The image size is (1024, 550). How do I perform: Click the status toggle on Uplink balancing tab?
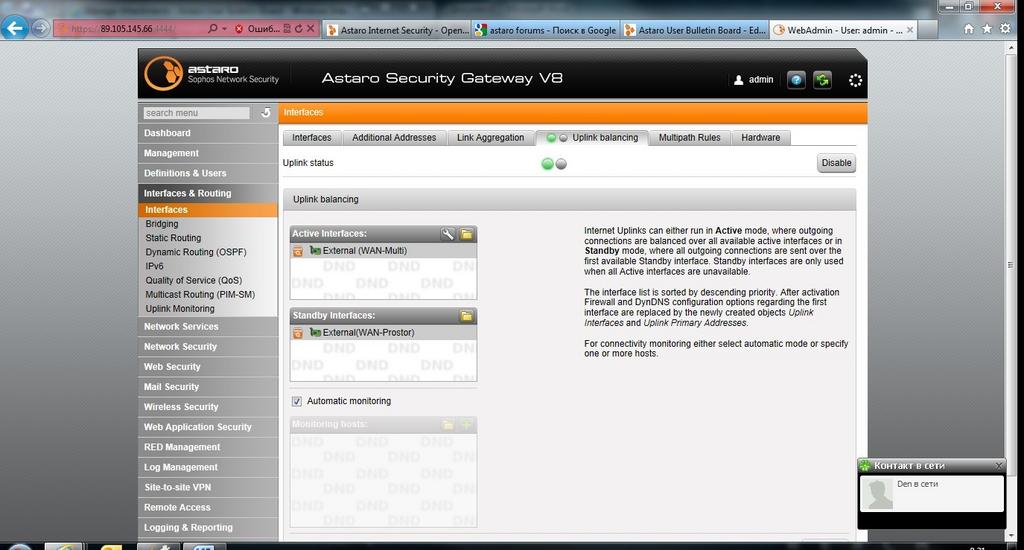557,138
